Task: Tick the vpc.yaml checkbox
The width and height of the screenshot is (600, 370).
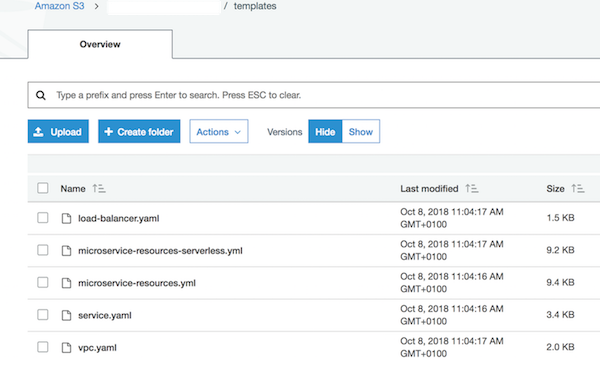Action: pyautogui.click(x=43, y=347)
